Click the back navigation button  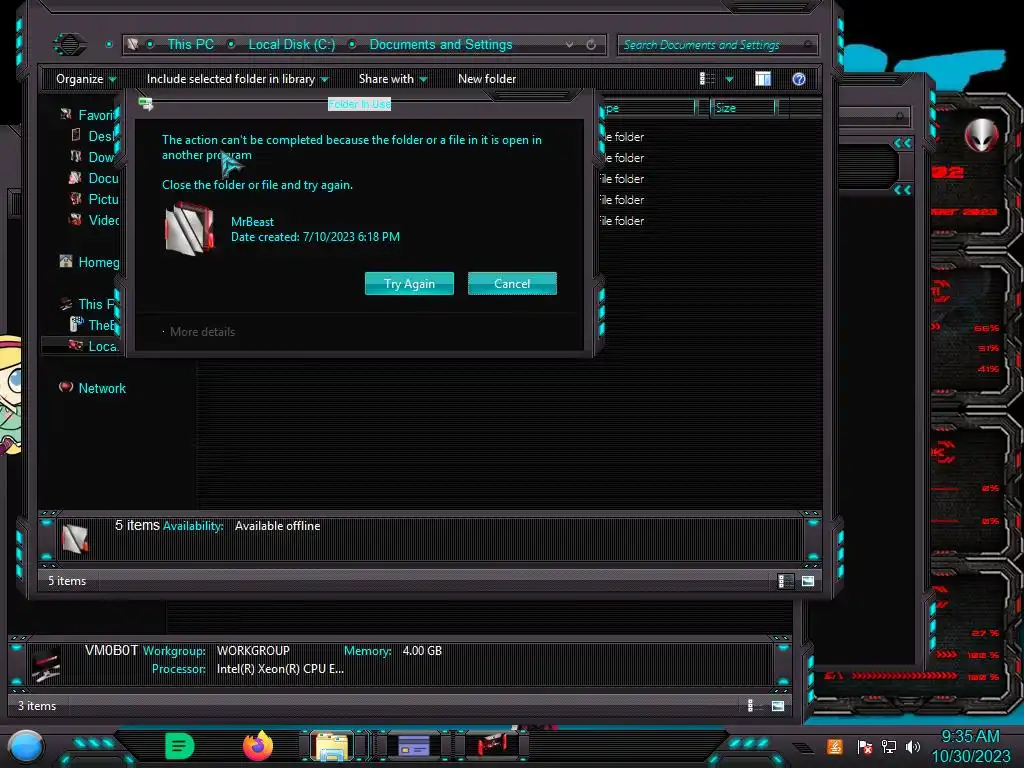click(x=69, y=44)
